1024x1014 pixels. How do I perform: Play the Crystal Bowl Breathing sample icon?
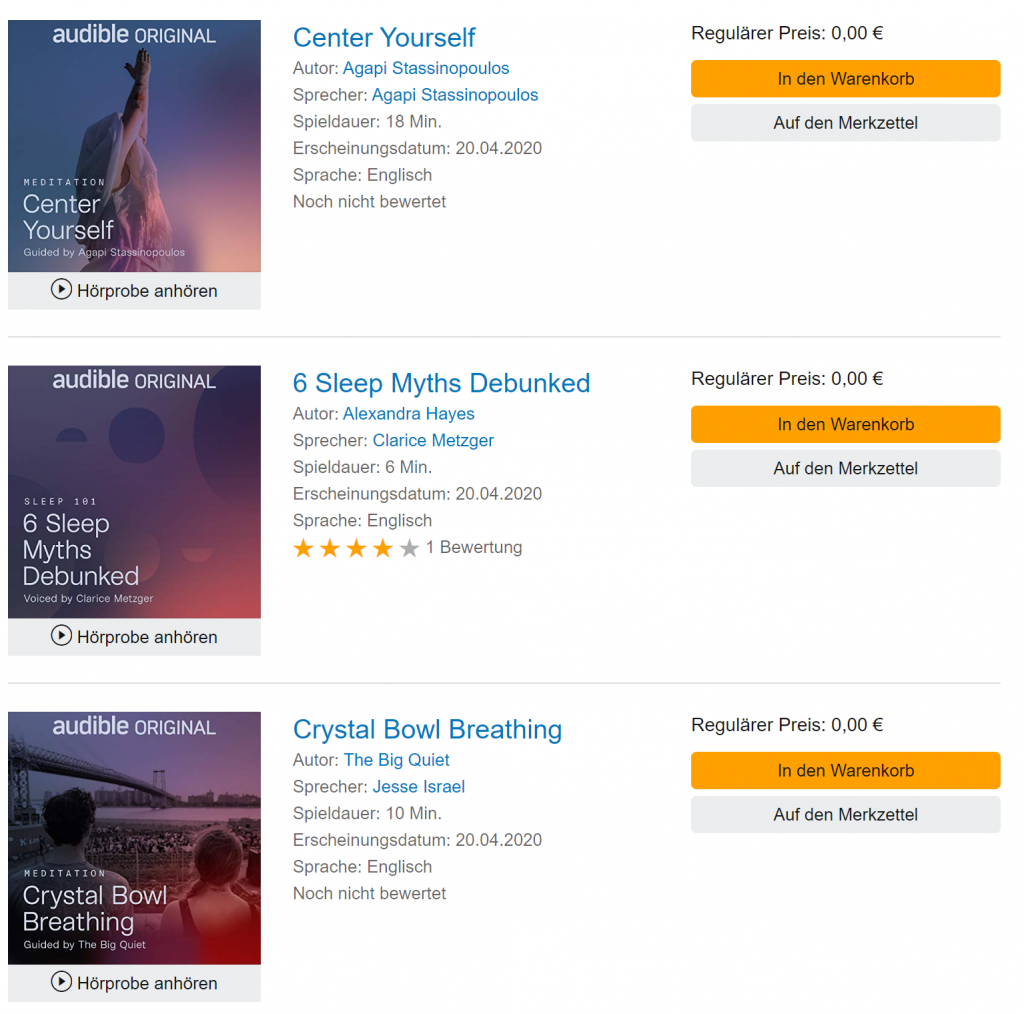62,983
